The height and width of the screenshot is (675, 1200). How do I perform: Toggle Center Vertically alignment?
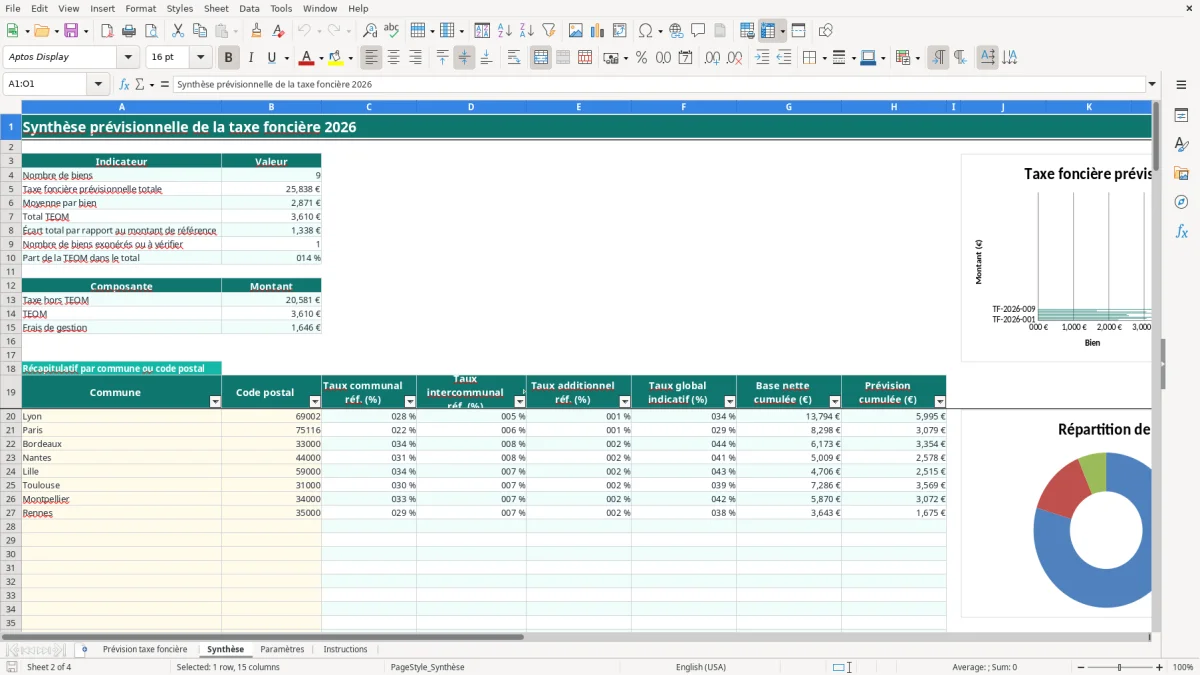tap(464, 58)
